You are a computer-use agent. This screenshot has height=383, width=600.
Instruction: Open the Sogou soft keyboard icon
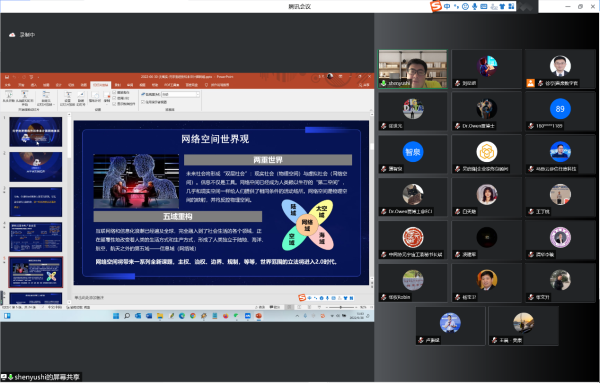(484, 6)
